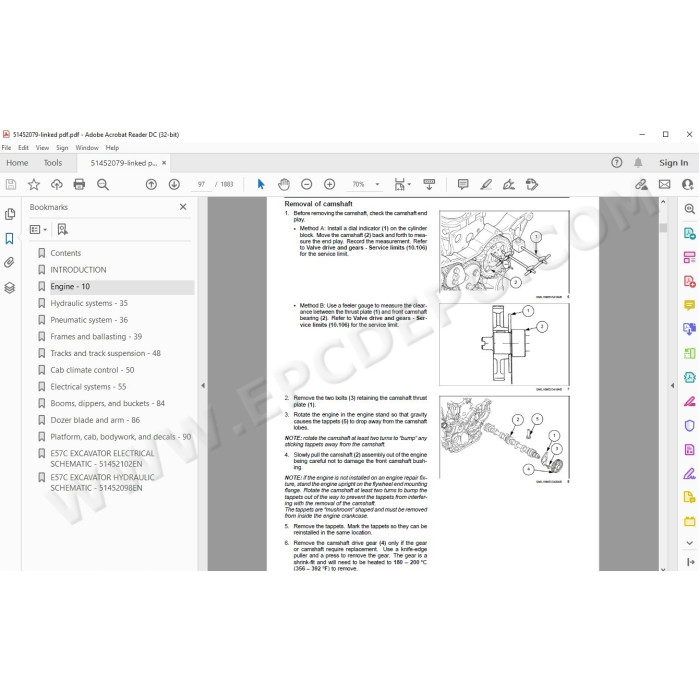
Task: Open the bookmark options dropdown
Action: [38, 229]
